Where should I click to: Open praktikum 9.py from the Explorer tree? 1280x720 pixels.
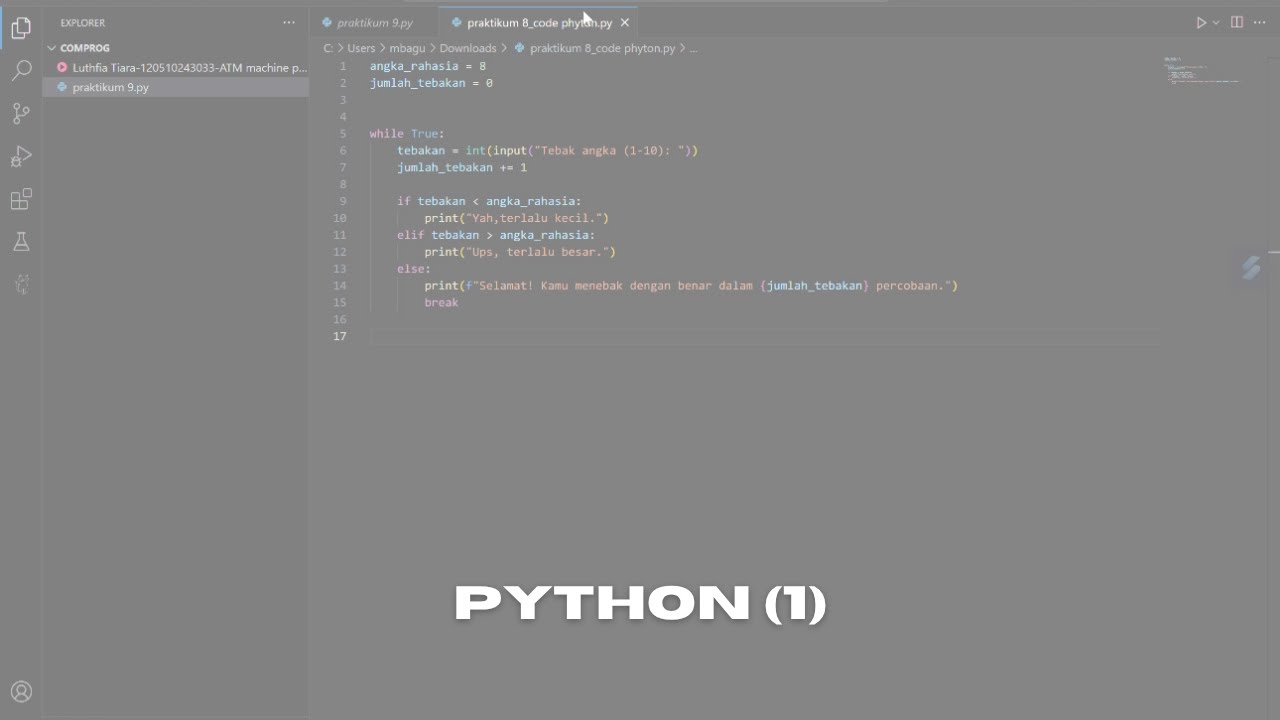[176, 87]
